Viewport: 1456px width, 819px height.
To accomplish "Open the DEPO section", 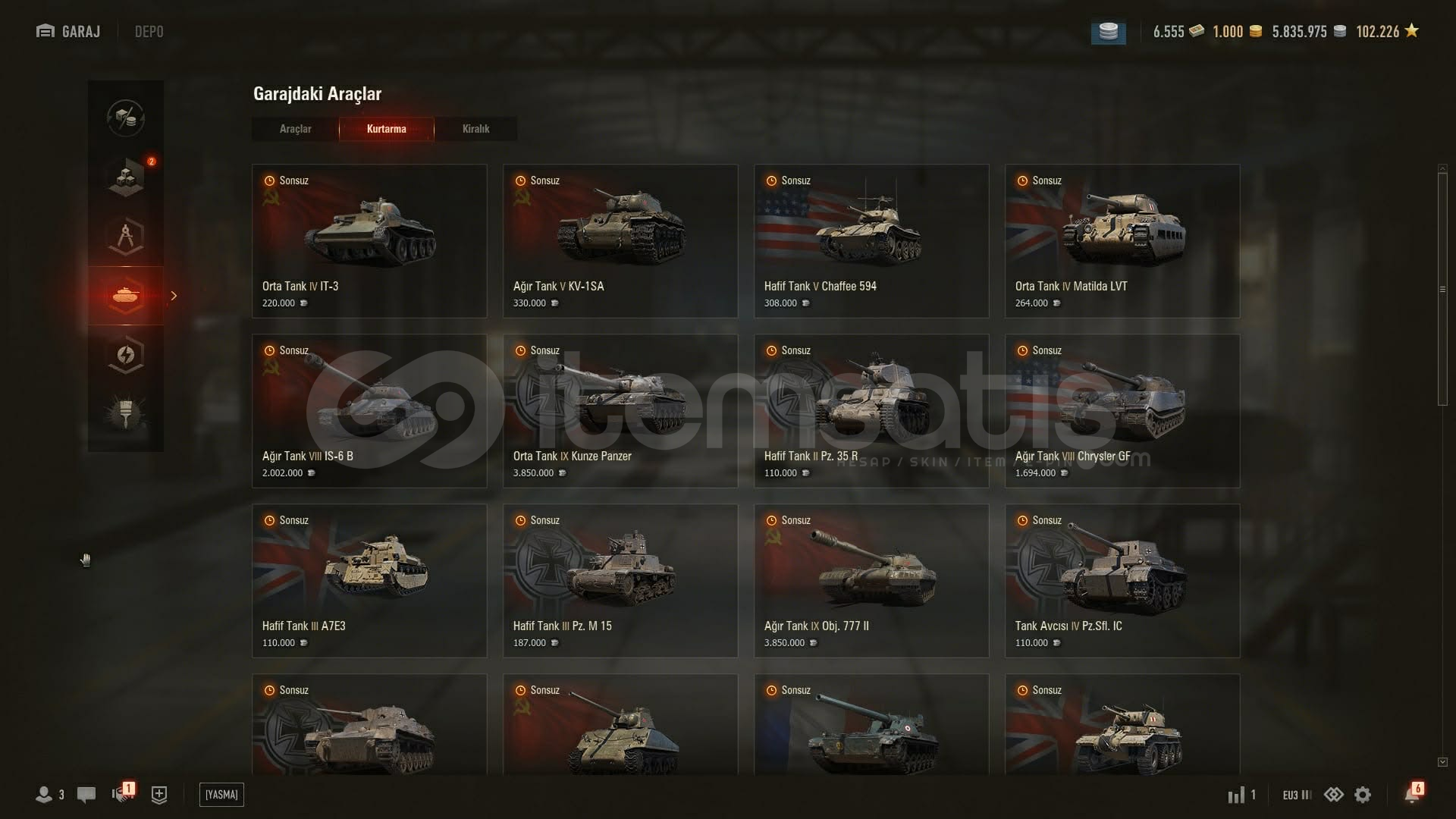I will click(149, 32).
